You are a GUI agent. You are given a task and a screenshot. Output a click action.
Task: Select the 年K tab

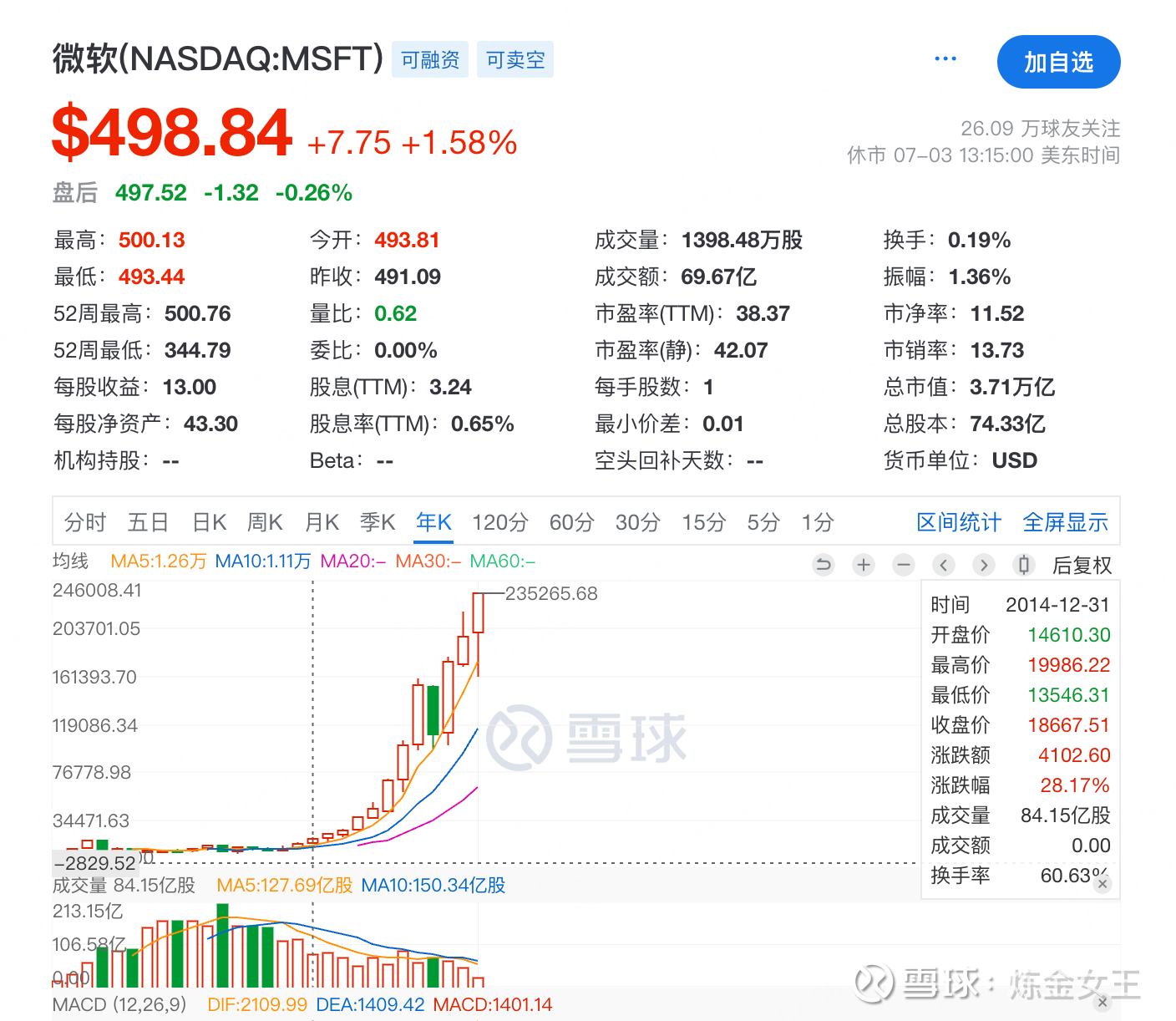click(434, 523)
